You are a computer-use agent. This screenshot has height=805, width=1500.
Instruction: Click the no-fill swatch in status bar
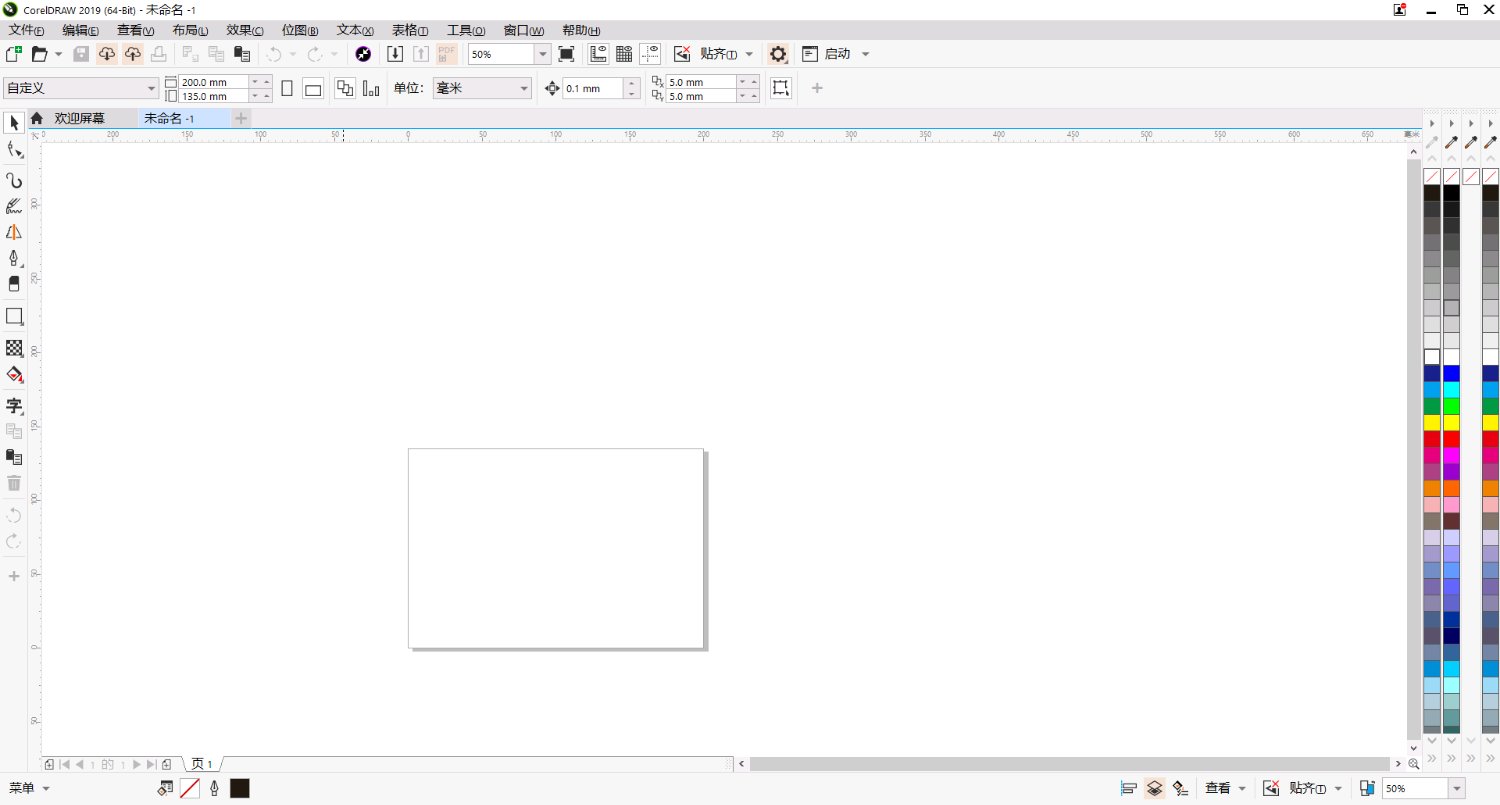189,788
